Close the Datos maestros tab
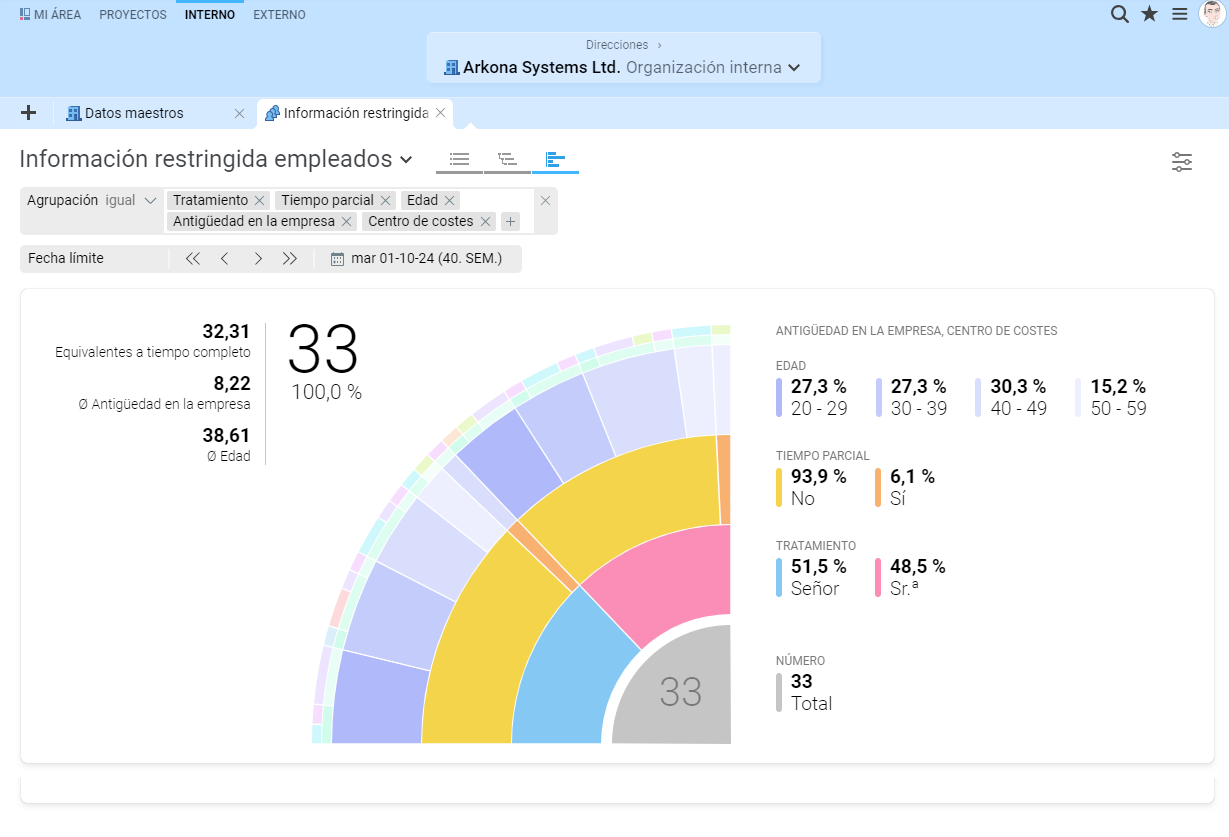The height and width of the screenshot is (837, 1229). click(x=239, y=114)
